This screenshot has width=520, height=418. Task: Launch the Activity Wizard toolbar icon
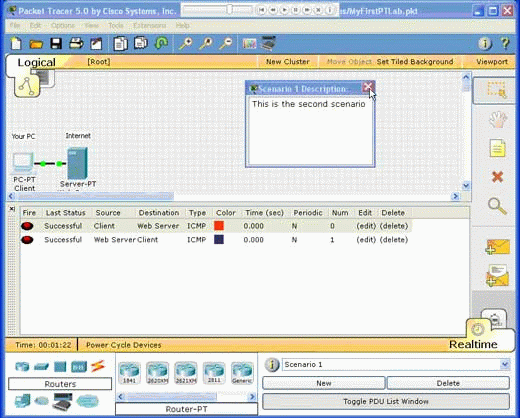(x=96, y=44)
